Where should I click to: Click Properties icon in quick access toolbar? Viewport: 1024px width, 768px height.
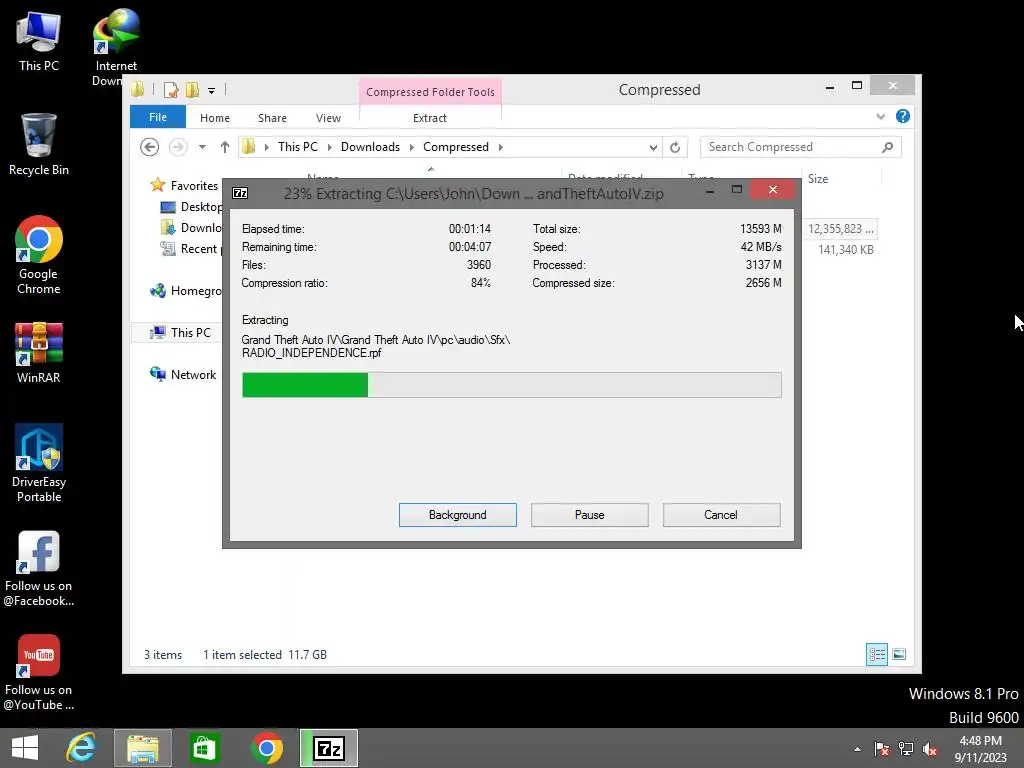[x=171, y=89]
